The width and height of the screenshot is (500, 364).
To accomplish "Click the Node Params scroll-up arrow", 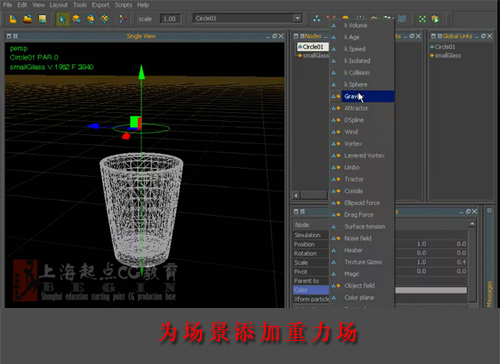I will (x=472, y=224).
